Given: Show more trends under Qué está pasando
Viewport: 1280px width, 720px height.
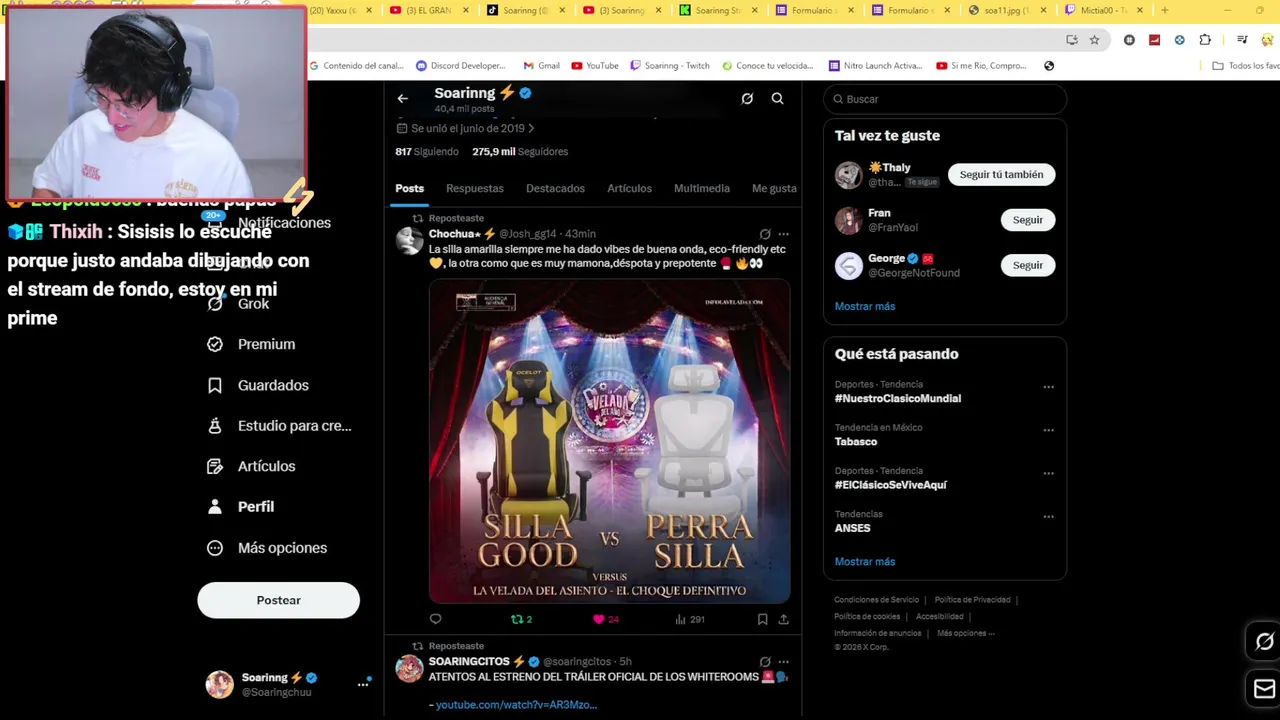Looking at the screenshot, I should pyautogui.click(x=865, y=562).
